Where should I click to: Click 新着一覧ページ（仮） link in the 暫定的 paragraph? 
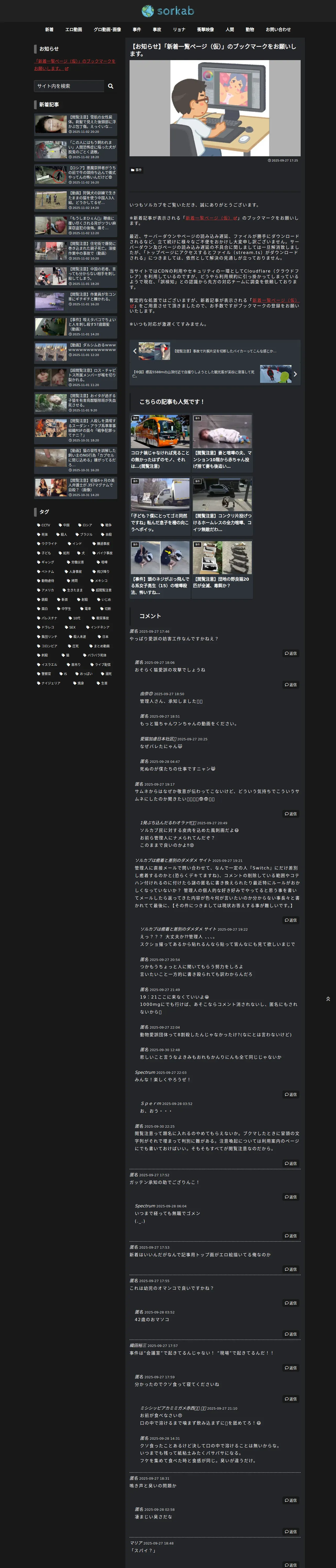coord(215,303)
